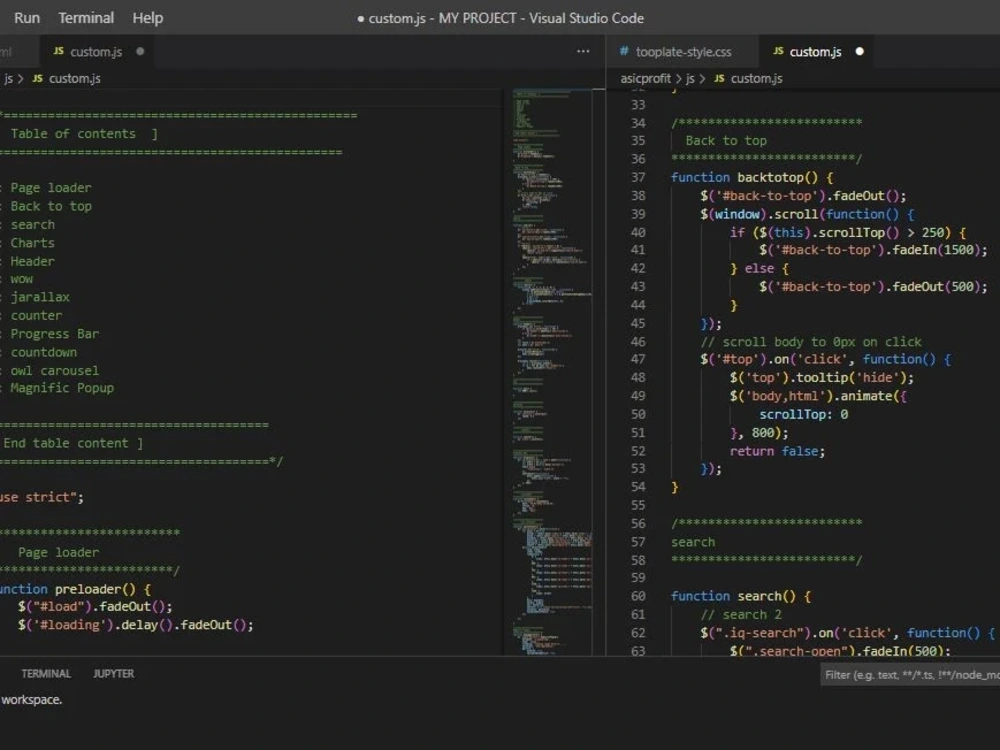This screenshot has height=750, width=1000.
Task: Focus the Filter input in bottom panel
Action: coord(910,675)
